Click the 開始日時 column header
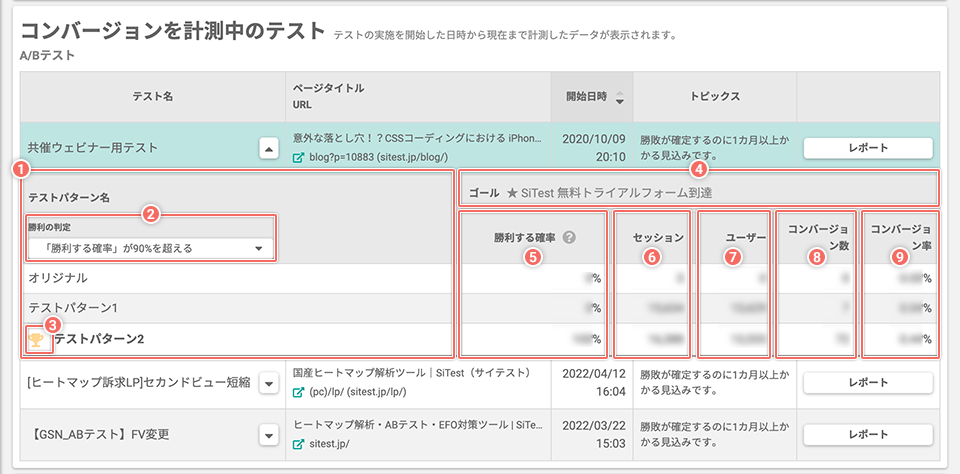 [x=593, y=97]
